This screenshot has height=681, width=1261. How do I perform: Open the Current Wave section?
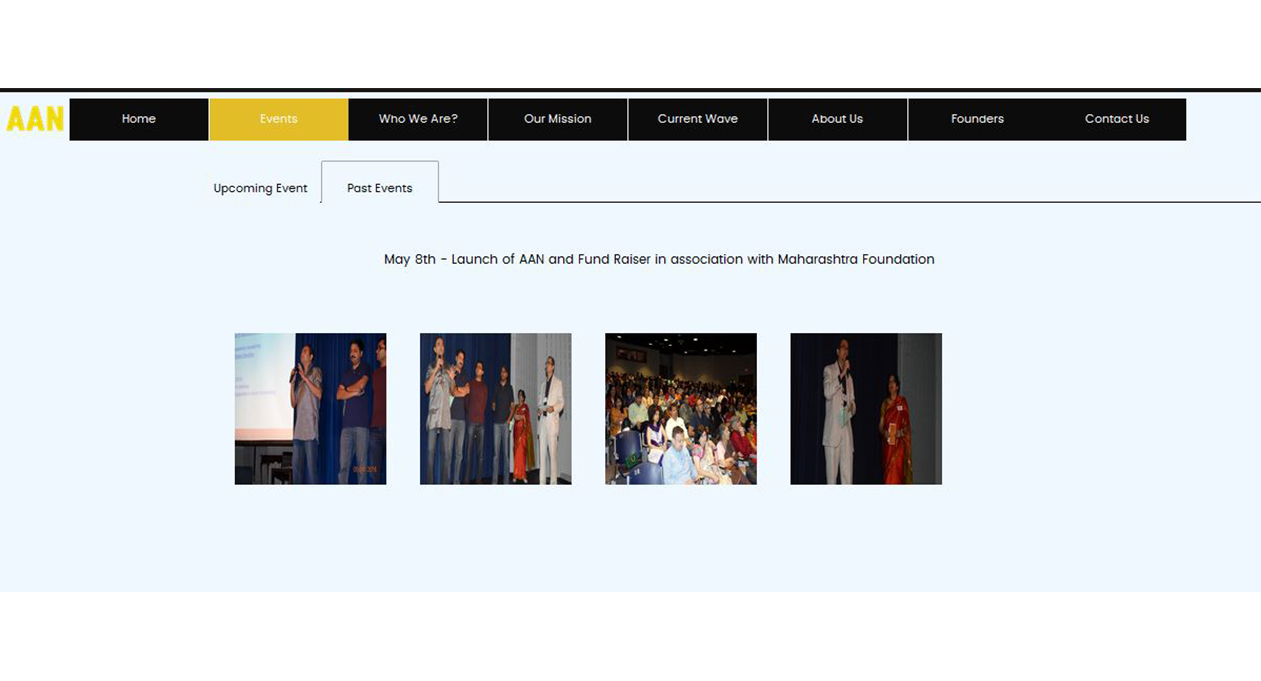tap(697, 119)
